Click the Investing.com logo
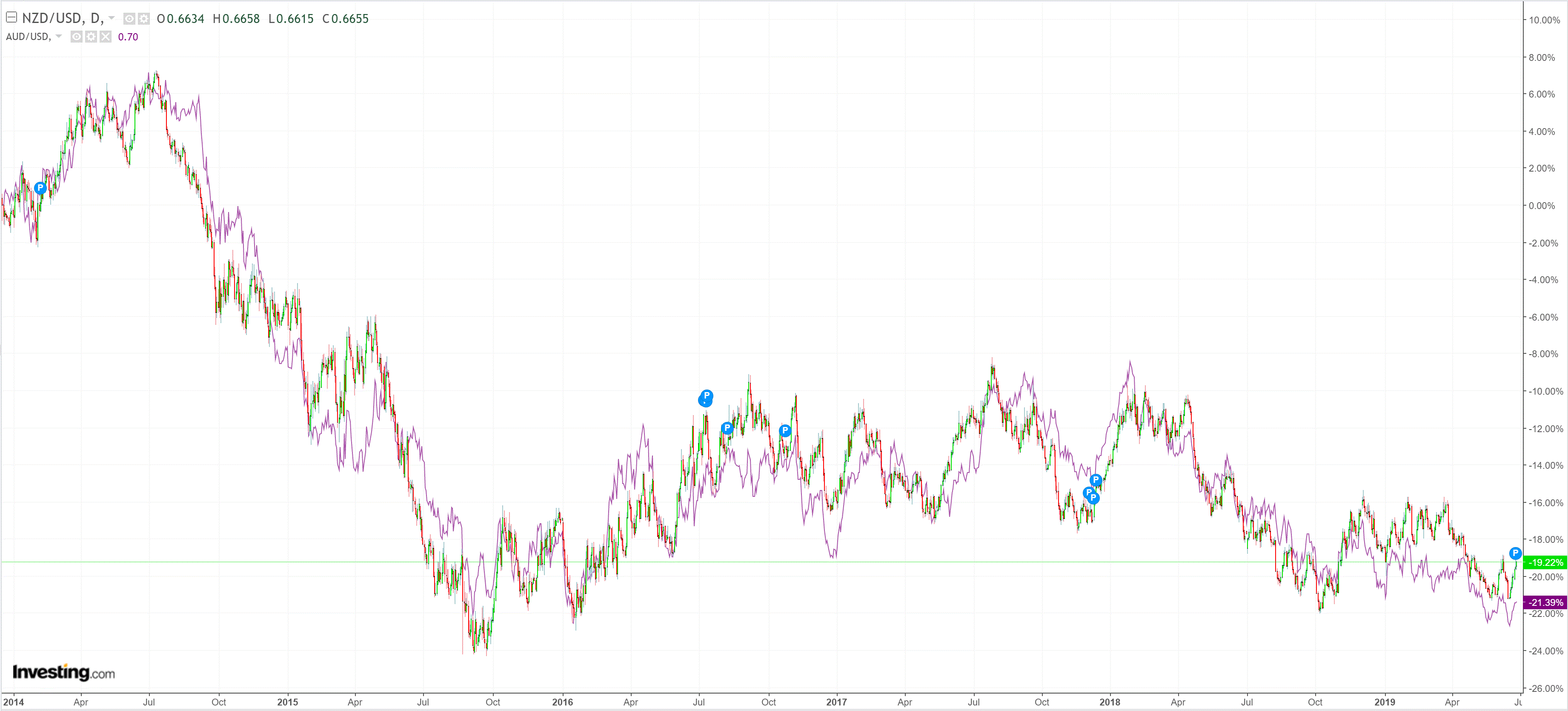The image size is (1568, 711). [63, 672]
